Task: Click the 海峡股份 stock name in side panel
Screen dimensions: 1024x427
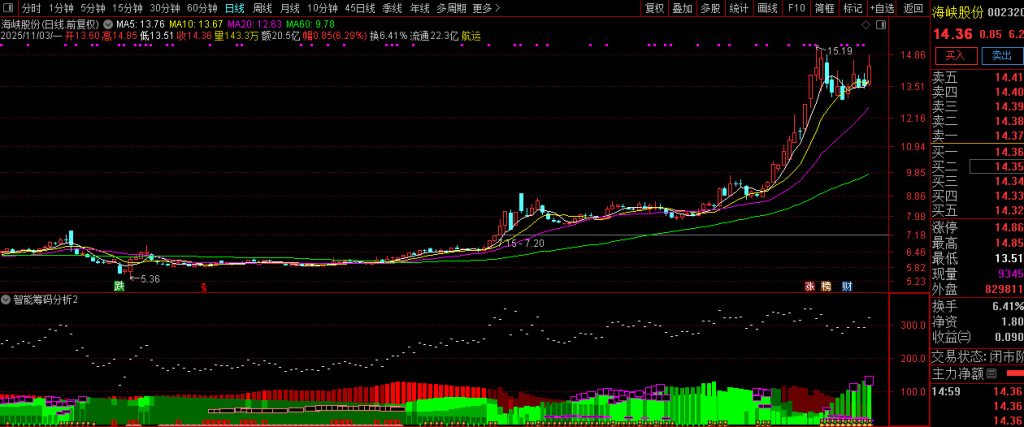Action: pyautogui.click(x=957, y=12)
